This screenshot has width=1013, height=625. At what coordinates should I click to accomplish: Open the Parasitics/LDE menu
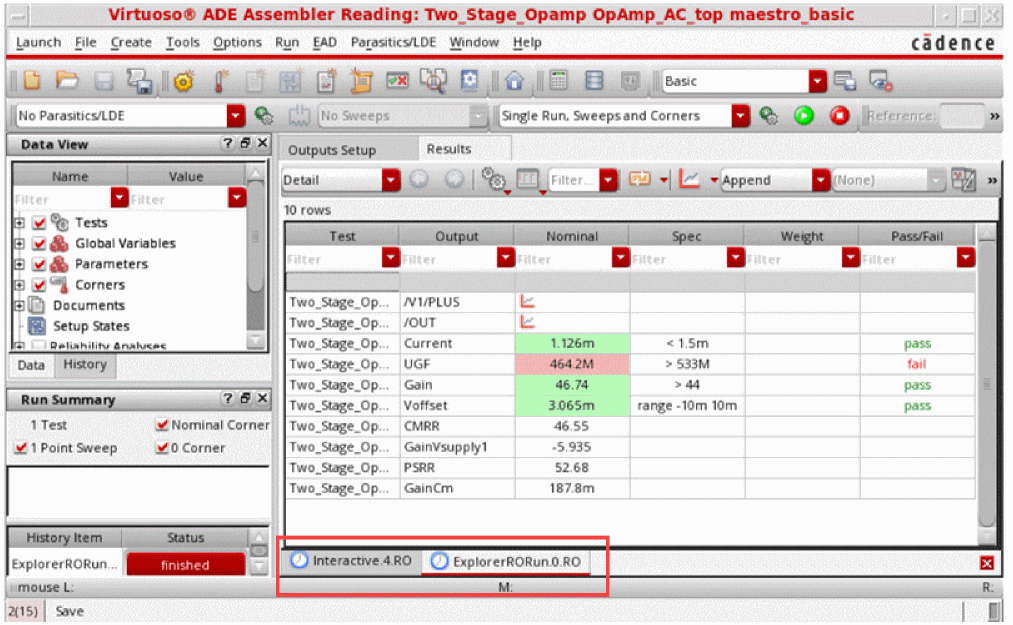point(392,42)
